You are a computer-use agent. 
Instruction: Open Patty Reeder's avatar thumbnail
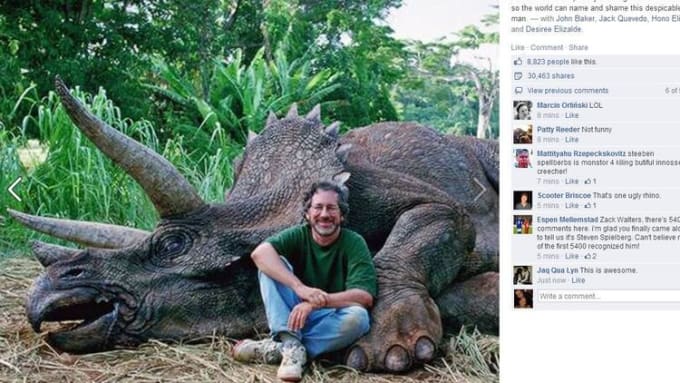(x=523, y=134)
